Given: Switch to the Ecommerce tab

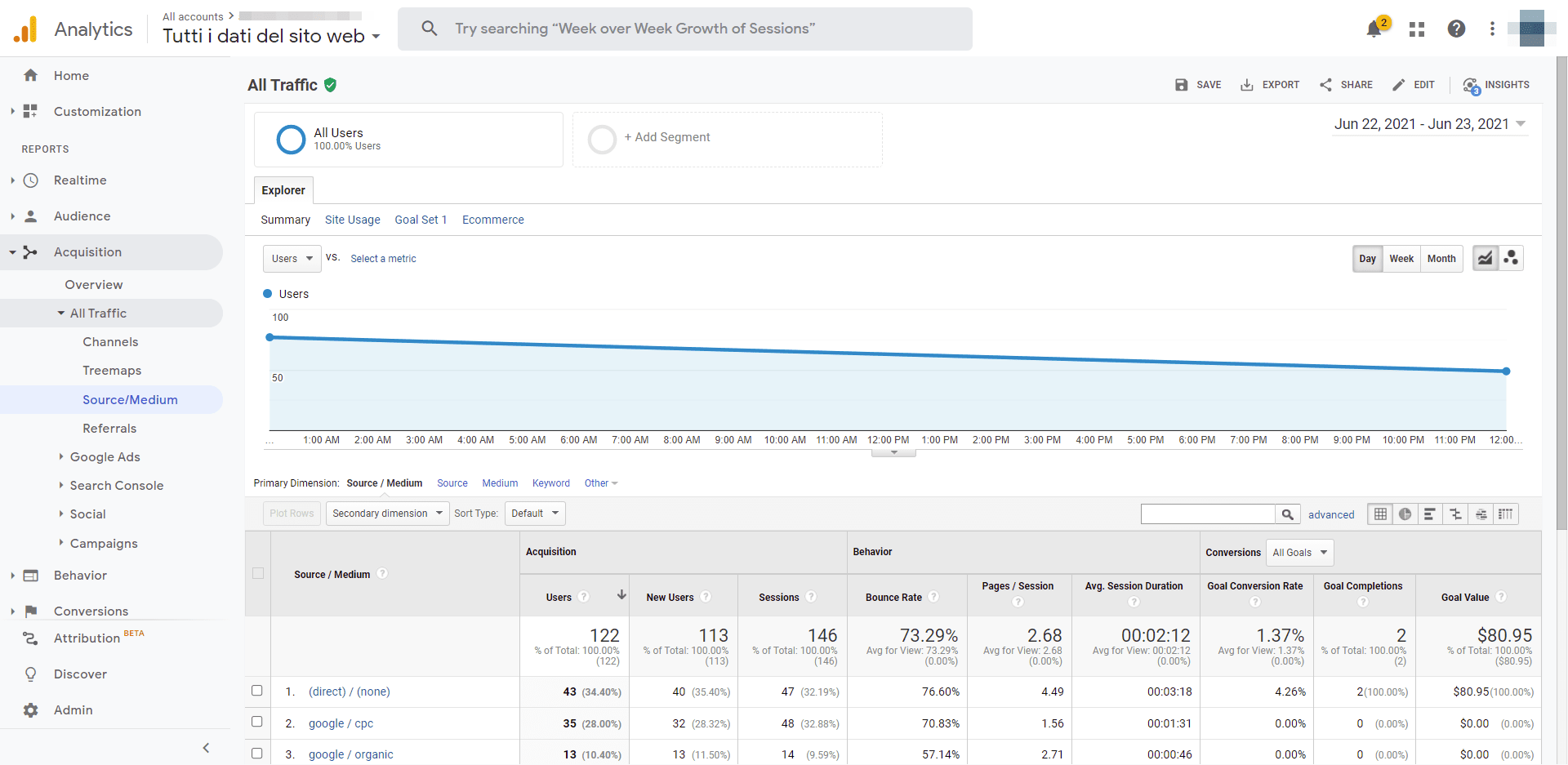Looking at the screenshot, I should (492, 220).
